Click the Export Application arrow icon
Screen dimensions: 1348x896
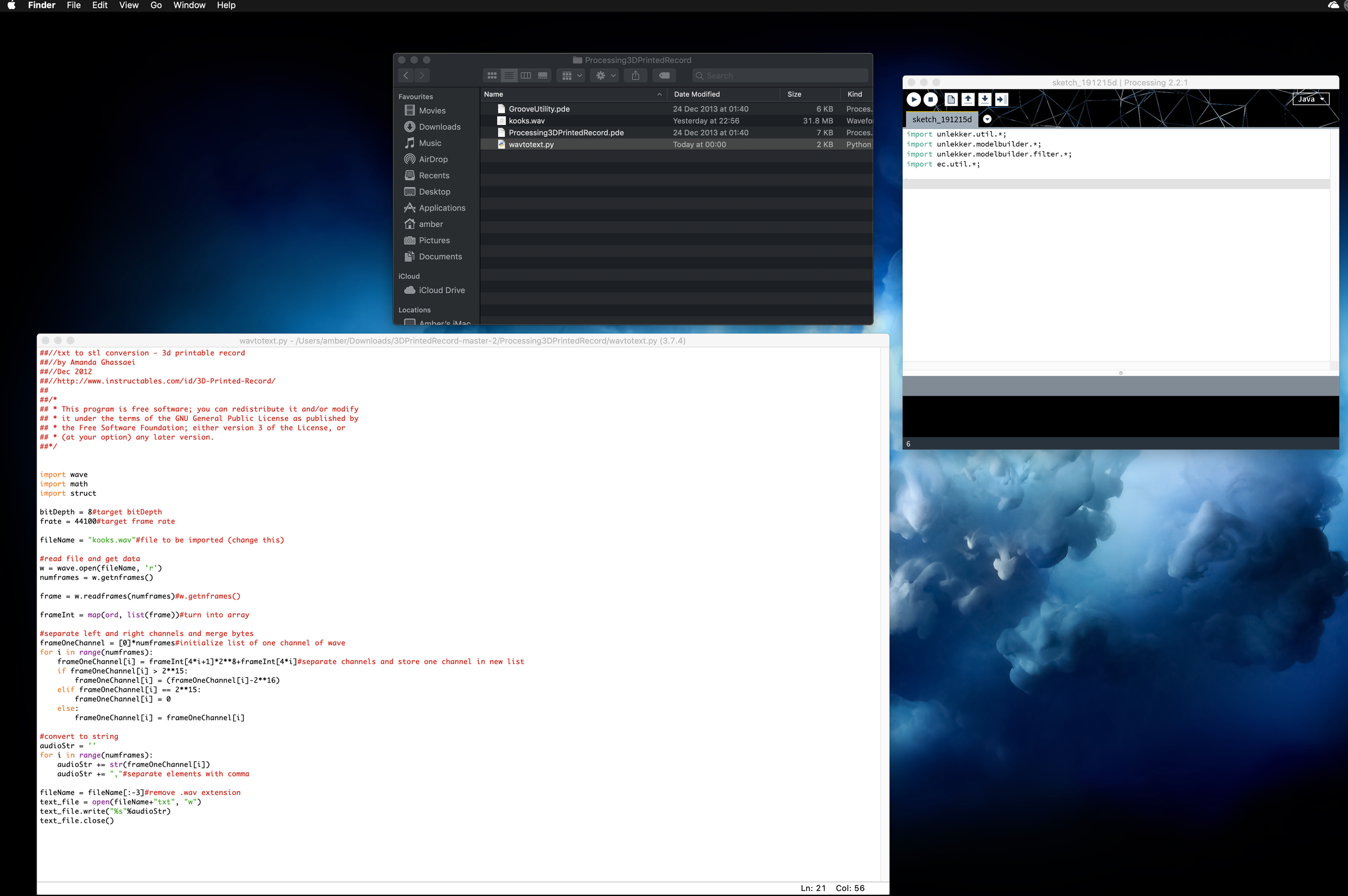coord(1001,99)
